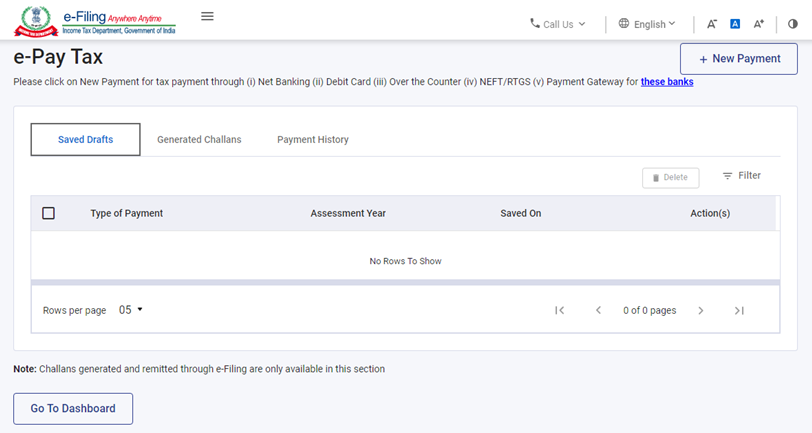Click the New Payment button

coord(739,59)
